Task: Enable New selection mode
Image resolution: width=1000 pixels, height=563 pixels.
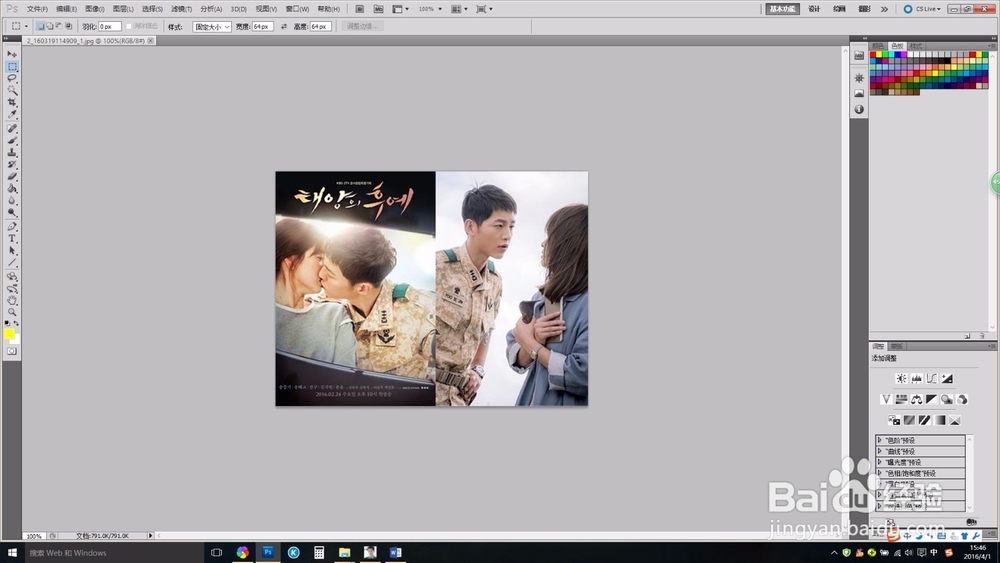Action: click(x=40, y=26)
